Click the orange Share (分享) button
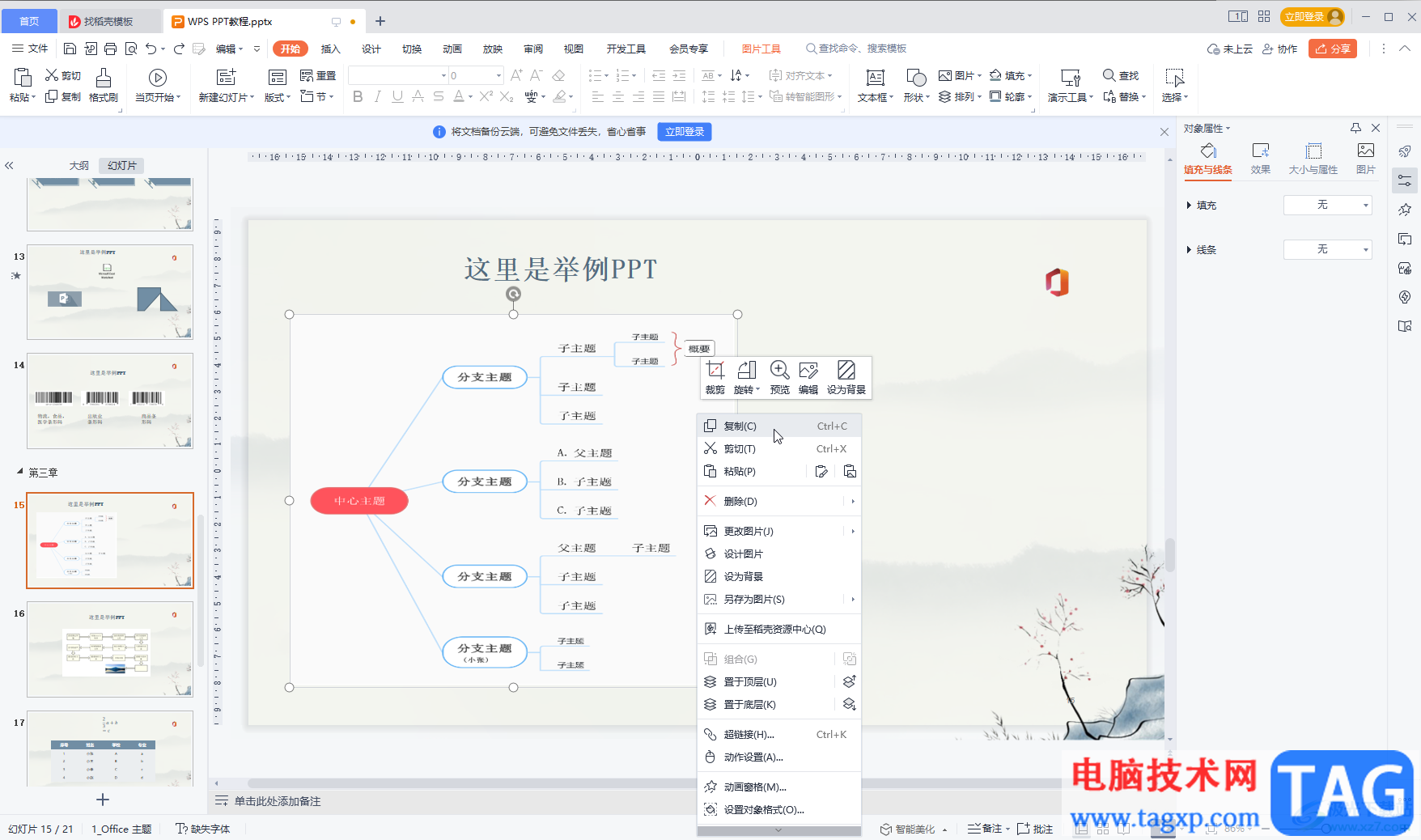Screen dimensions: 1421x840 click(x=1332, y=49)
